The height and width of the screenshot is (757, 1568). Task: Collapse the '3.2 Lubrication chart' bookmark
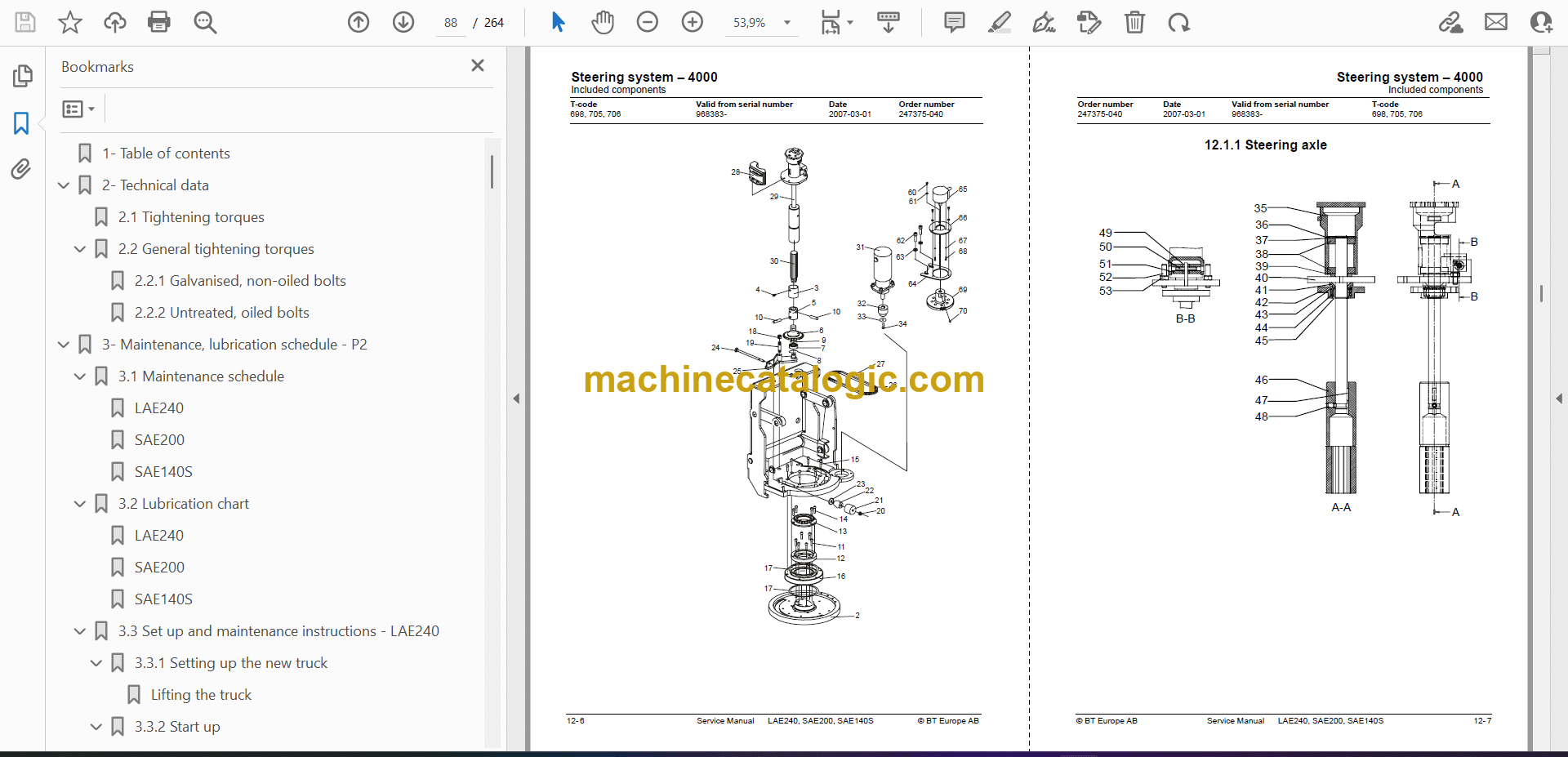pos(80,504)
